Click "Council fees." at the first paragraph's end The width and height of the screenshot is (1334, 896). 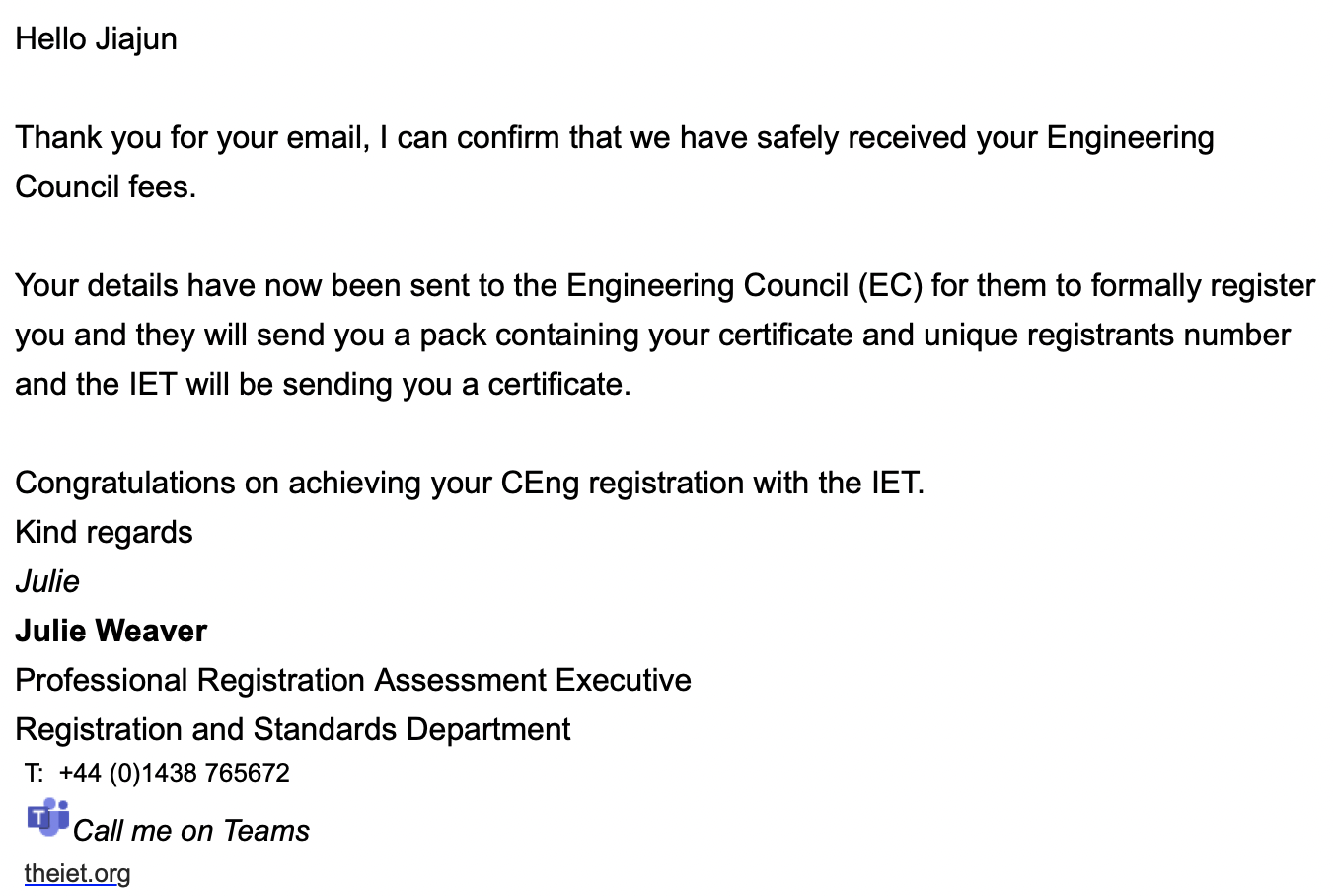106,187
